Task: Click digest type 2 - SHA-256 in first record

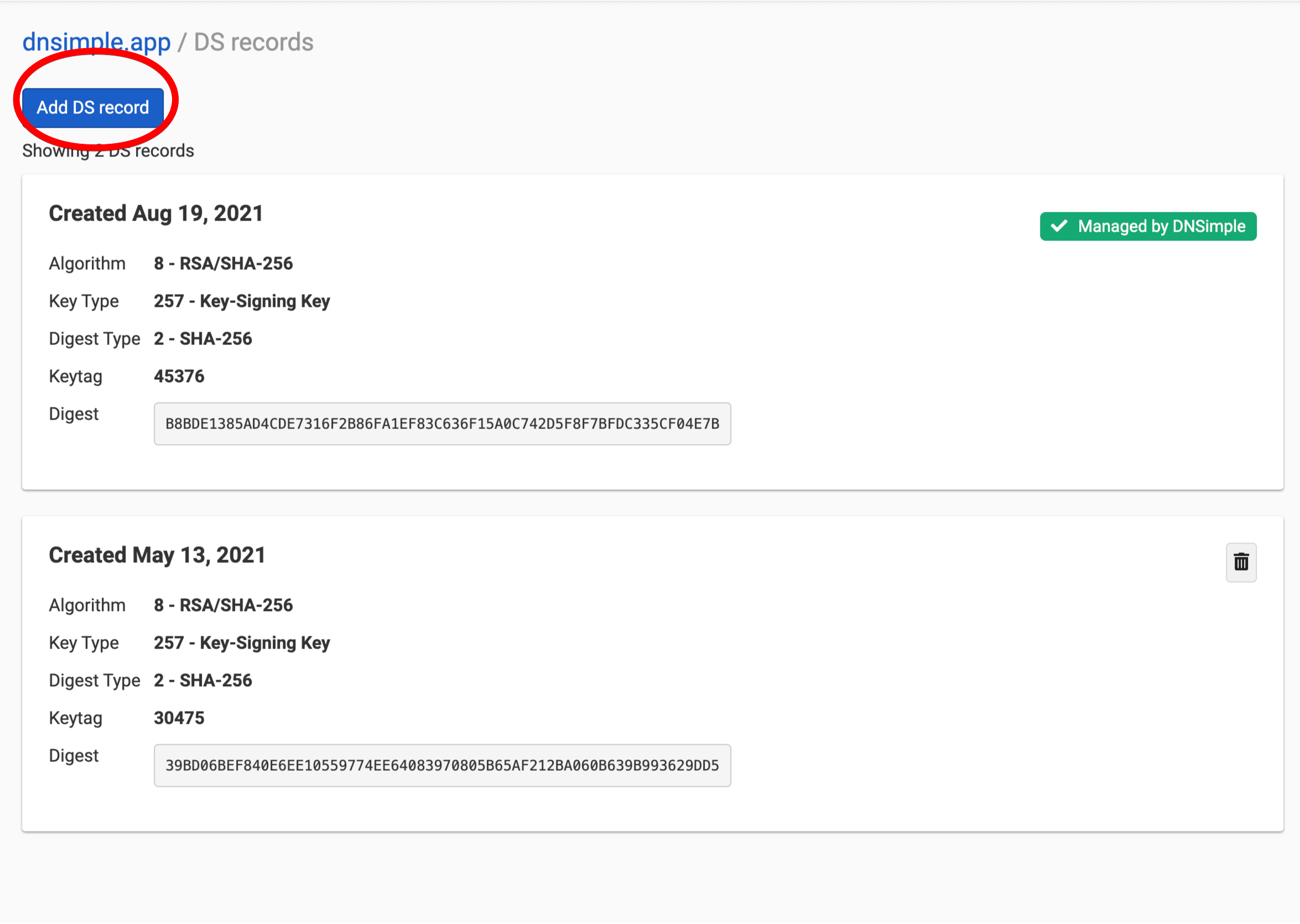Action: tap(202, 338)
